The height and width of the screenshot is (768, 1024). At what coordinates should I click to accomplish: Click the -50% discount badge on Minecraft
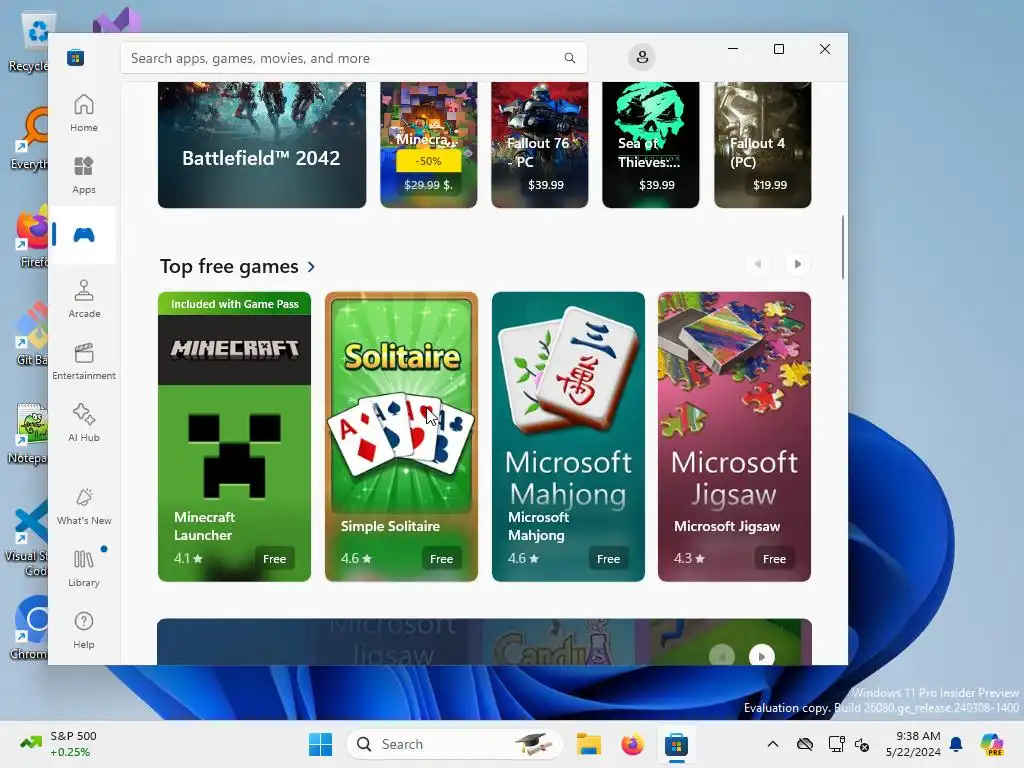(428, 161)
